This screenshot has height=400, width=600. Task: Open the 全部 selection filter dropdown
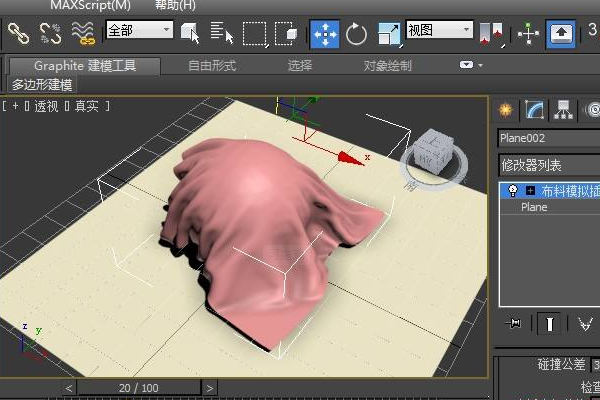pyautogui.click(x=139, y=31)
